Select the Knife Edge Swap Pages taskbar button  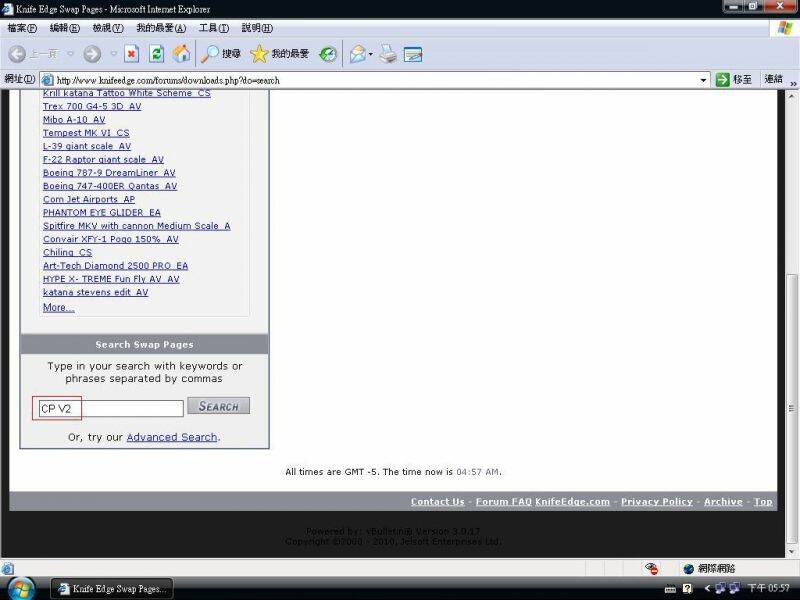coord(112,588)
